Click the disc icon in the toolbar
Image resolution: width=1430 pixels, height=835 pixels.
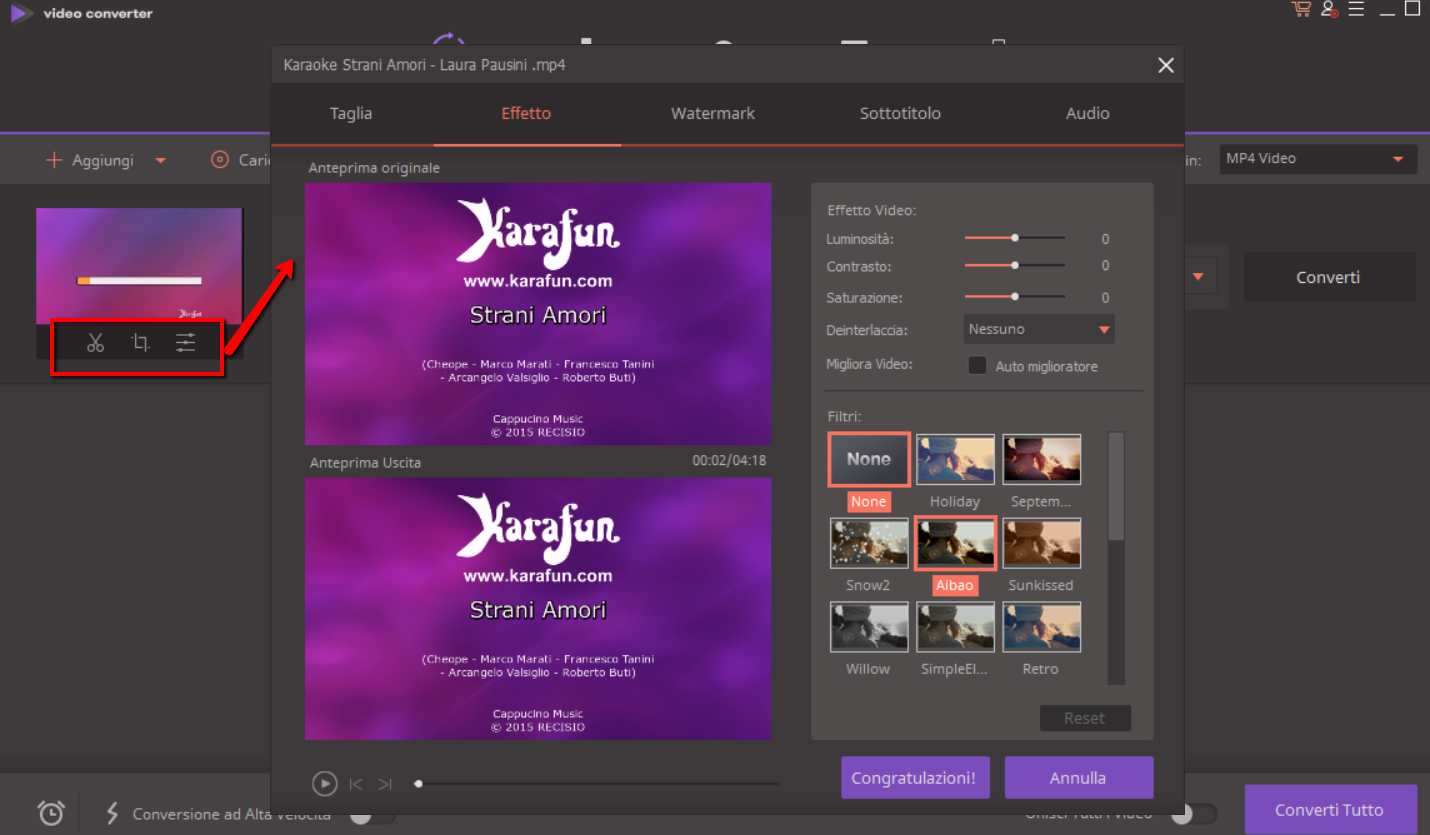(219, 160)
